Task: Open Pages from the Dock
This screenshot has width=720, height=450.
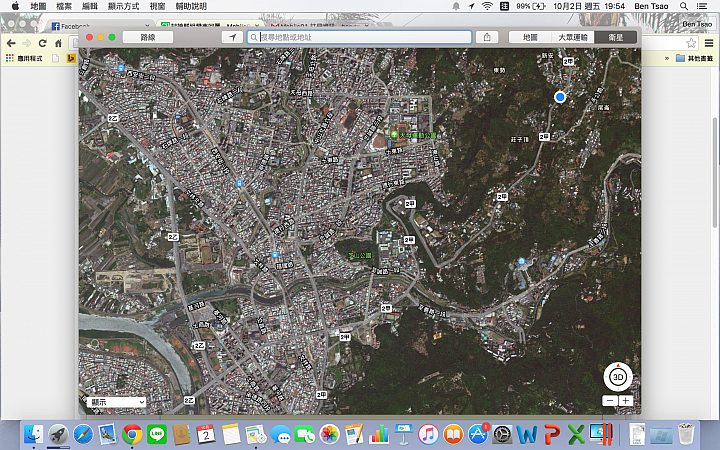Action: click(354, 434)
